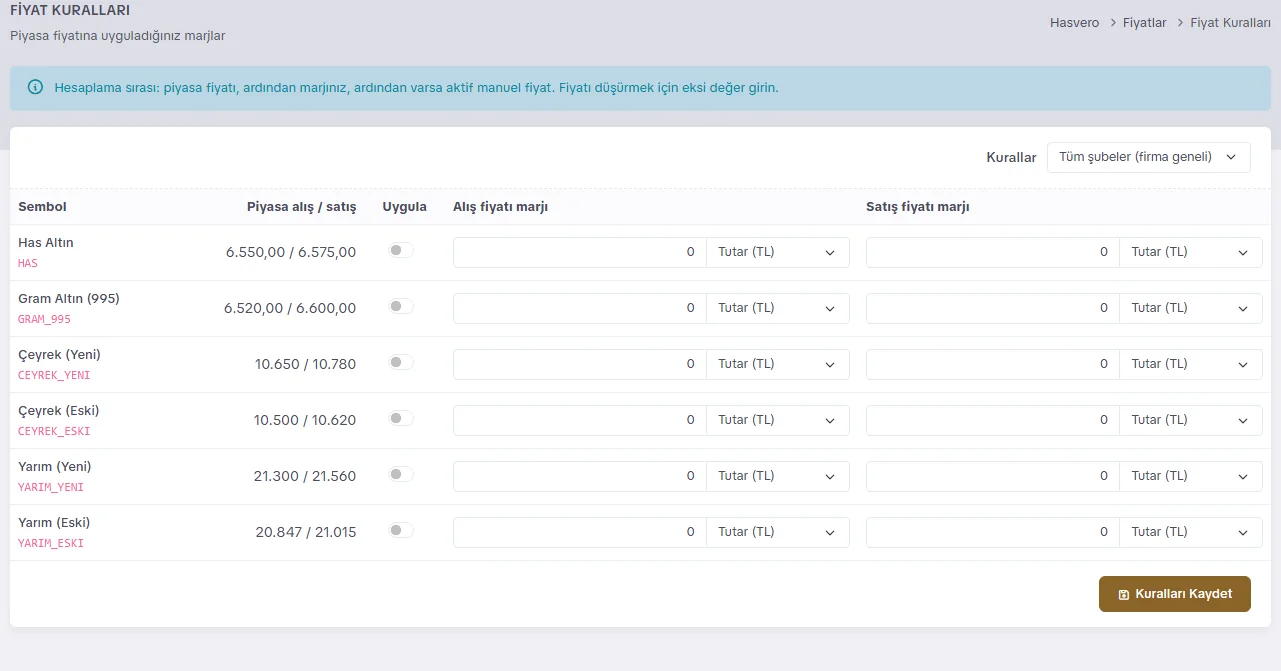1281x671 pixels.
Task: Switch on apply for Çeyrek (Eski)
Action: (x=401, y=419)
